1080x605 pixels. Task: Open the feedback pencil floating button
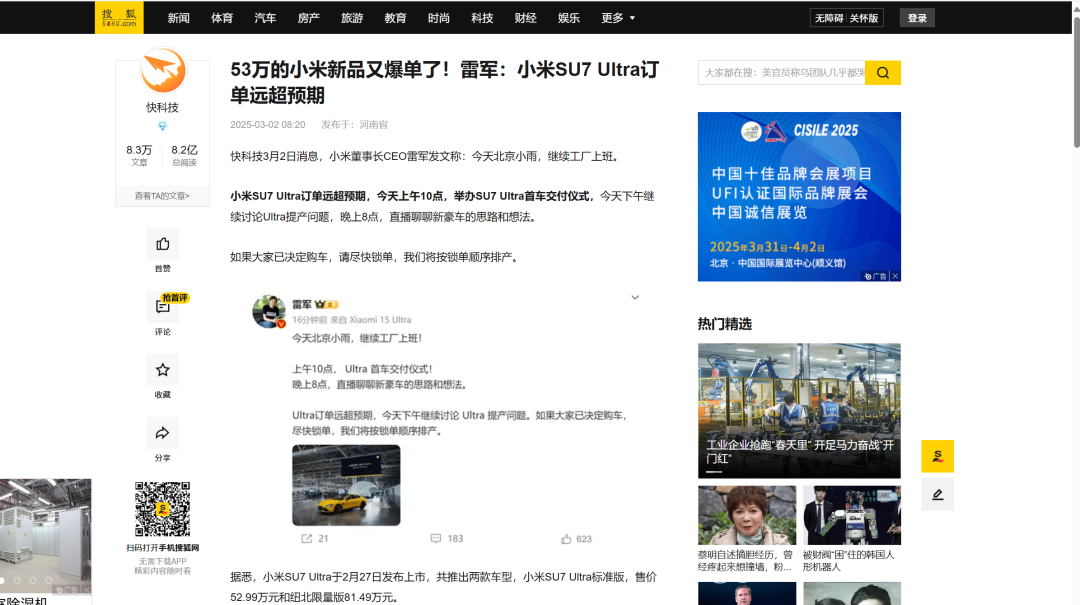[937, 495]
